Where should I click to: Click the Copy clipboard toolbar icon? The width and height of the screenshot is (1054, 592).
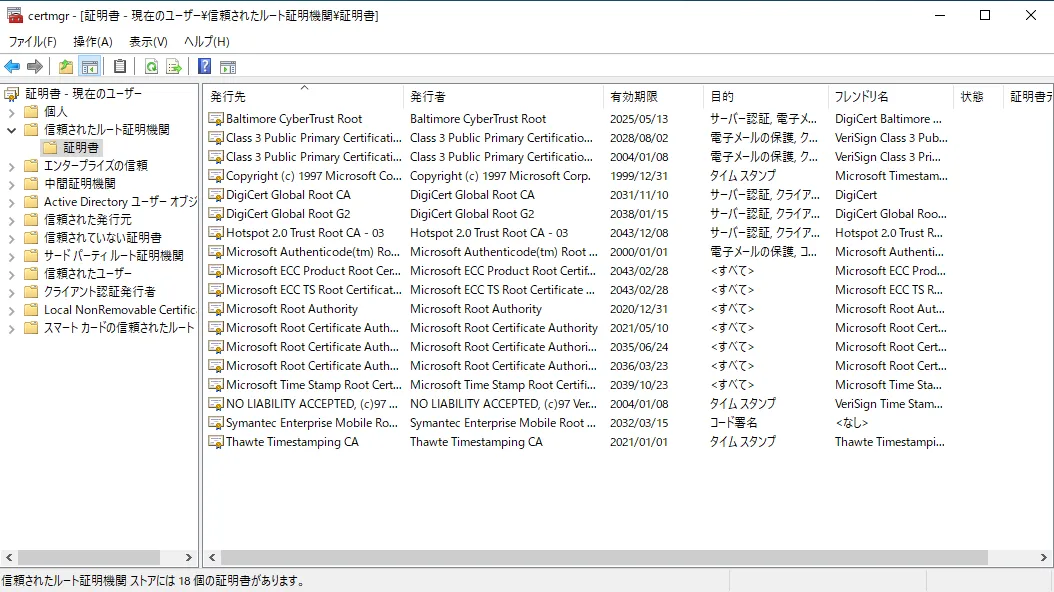120,67
